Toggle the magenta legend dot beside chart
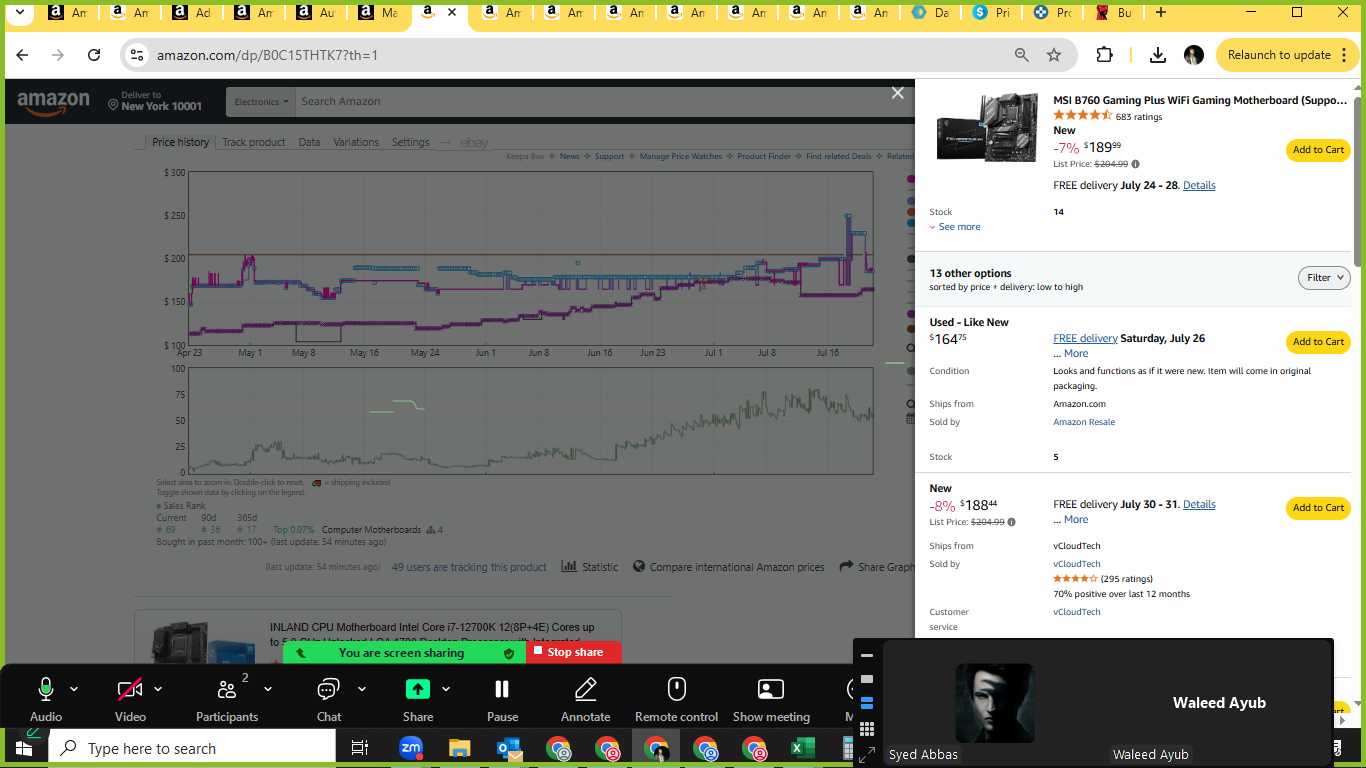The height and width of the screenshot is (768, 1366). pos(911,180)
